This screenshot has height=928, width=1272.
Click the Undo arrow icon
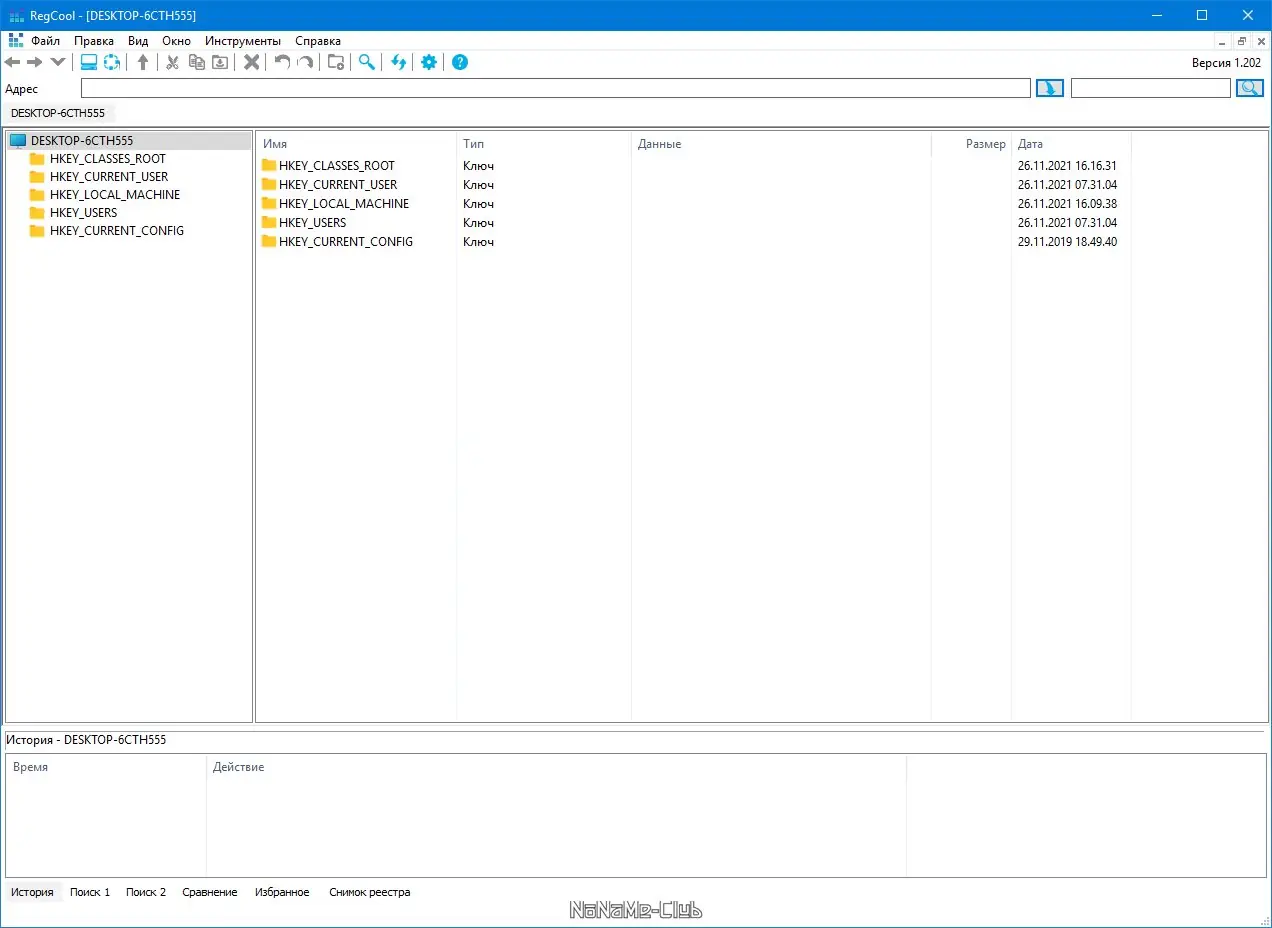(x=282, y=62)
